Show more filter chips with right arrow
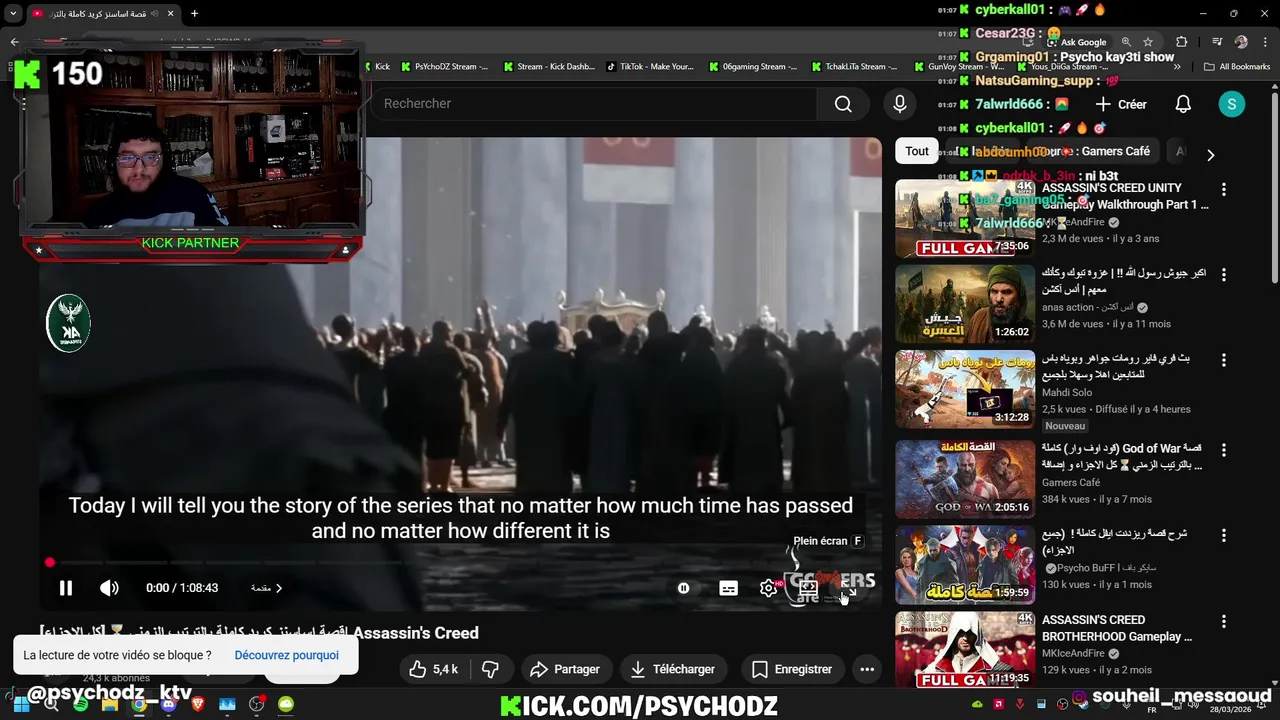This screenshot has height=720, width=1280. point(1210,155)
